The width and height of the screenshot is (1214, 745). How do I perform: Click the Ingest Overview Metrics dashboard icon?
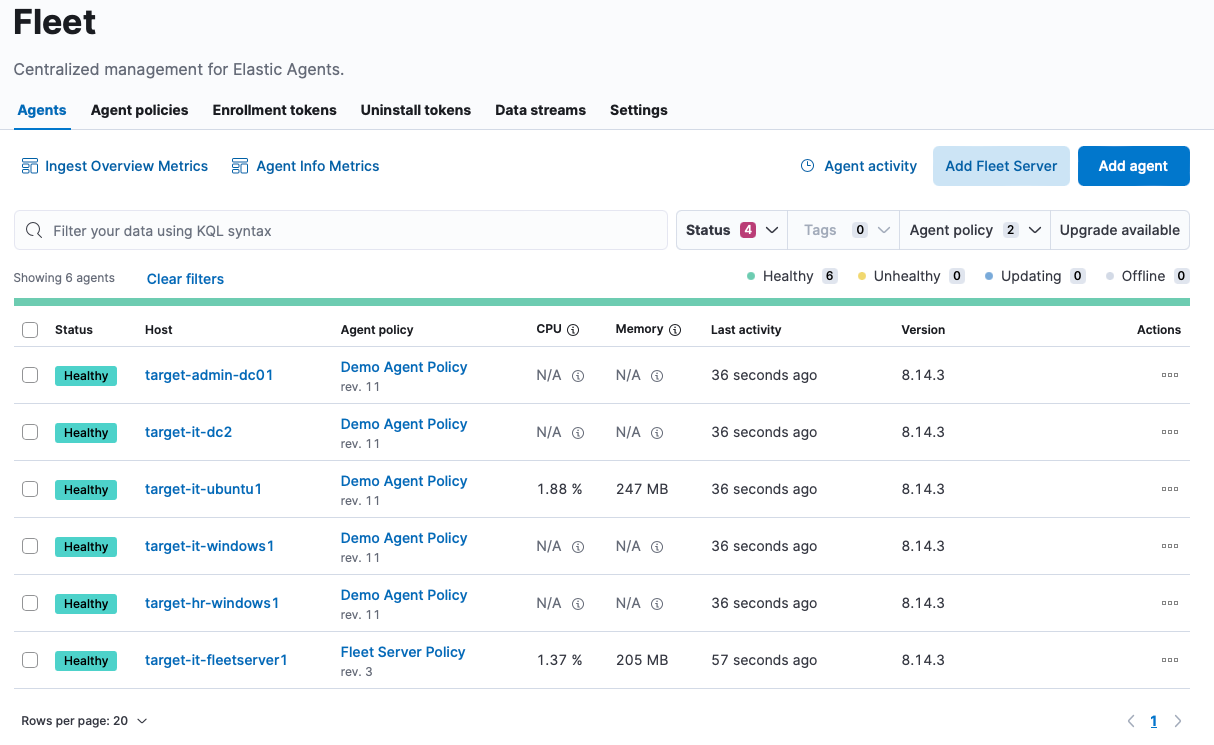pos(30,166)
